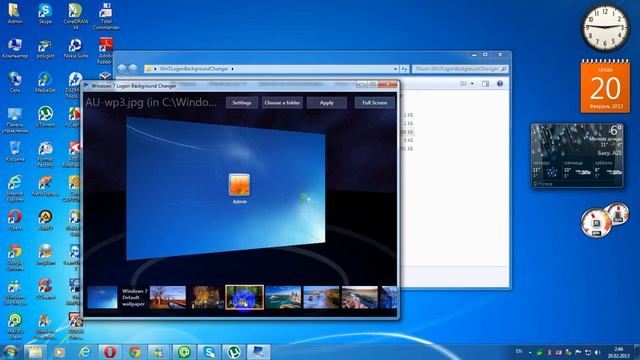Open Skype from the taskbar

coord(209,352)
